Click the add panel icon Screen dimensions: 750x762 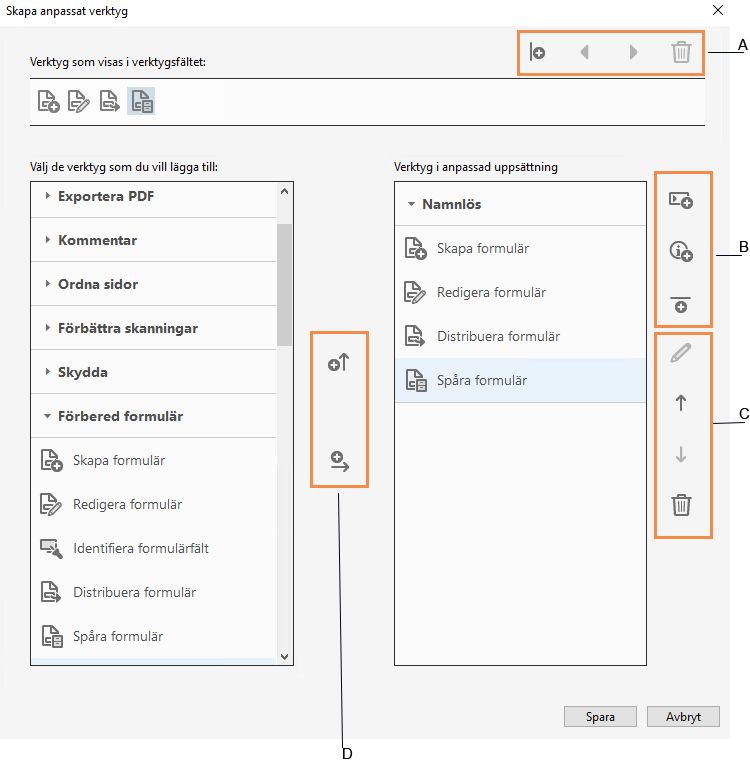coord(681,200)
